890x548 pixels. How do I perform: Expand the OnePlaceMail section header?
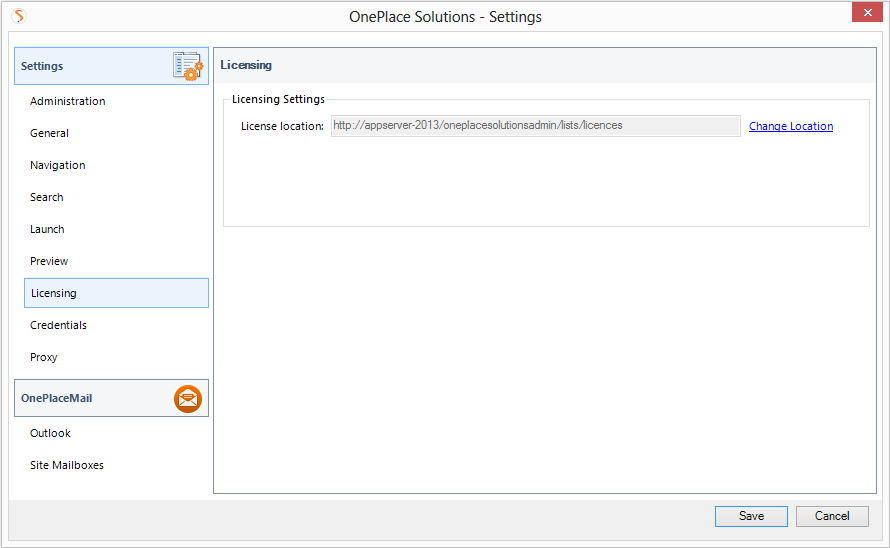point(90,398)
